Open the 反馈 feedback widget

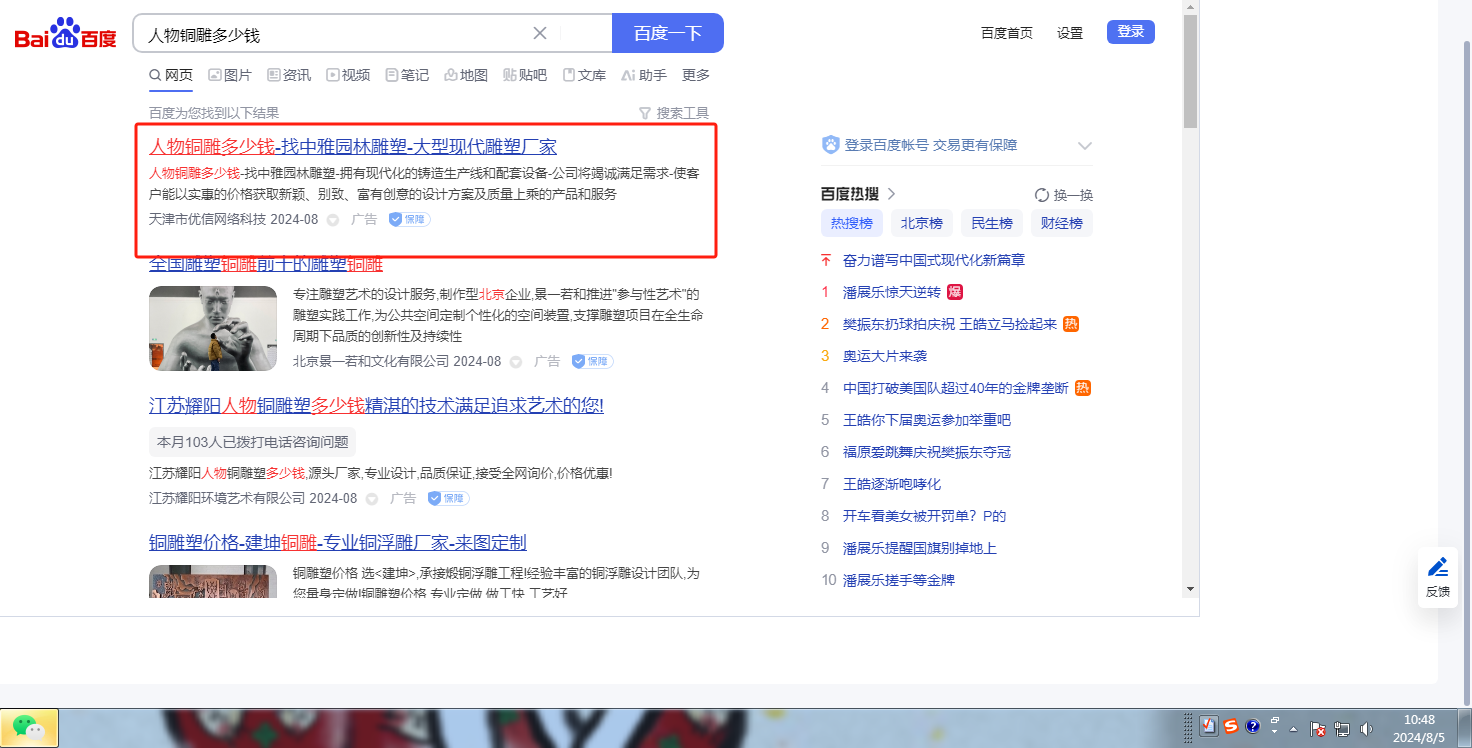1438,577
